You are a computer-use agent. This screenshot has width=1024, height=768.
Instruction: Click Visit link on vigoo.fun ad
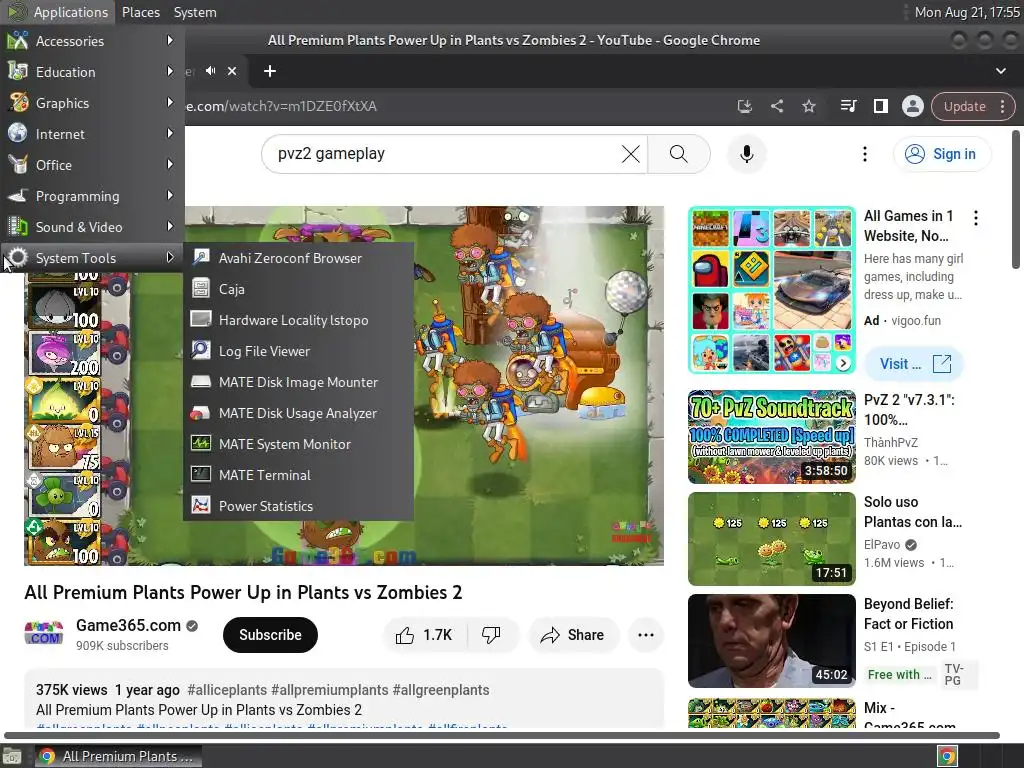[x=914, y=364]
